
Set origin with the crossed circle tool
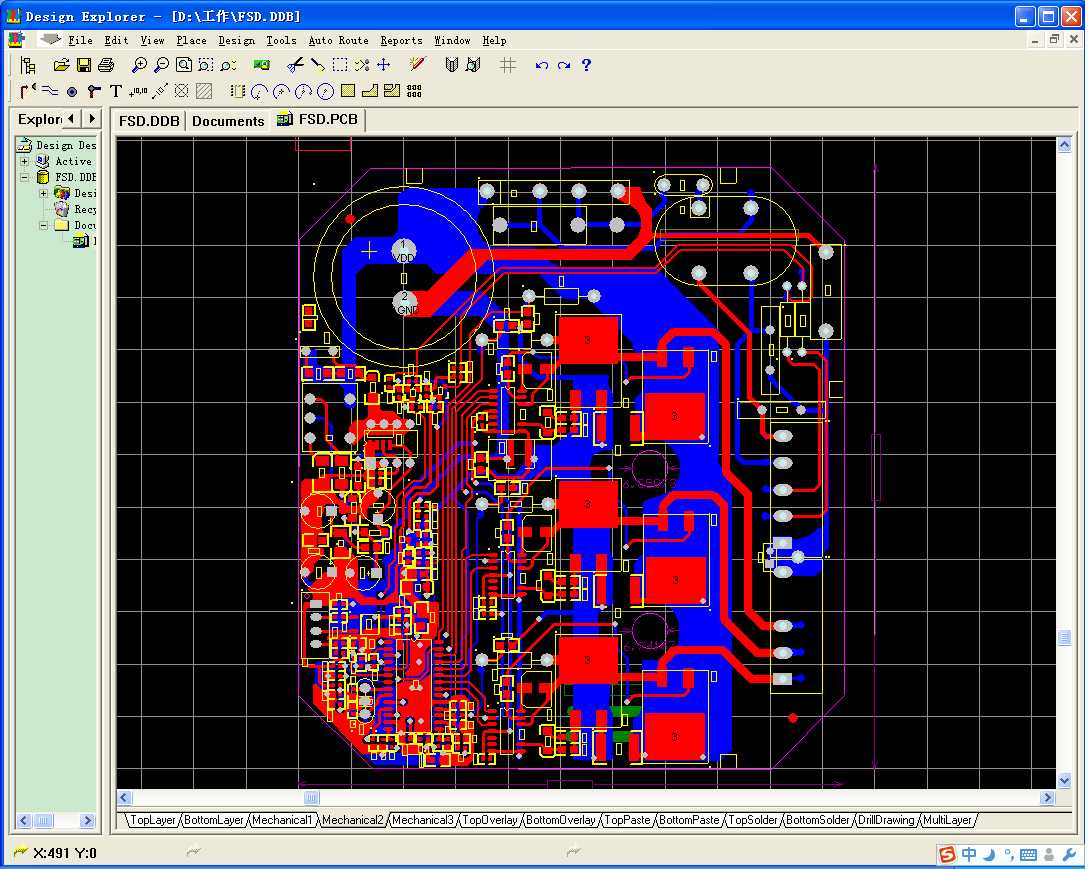[182, 91]
